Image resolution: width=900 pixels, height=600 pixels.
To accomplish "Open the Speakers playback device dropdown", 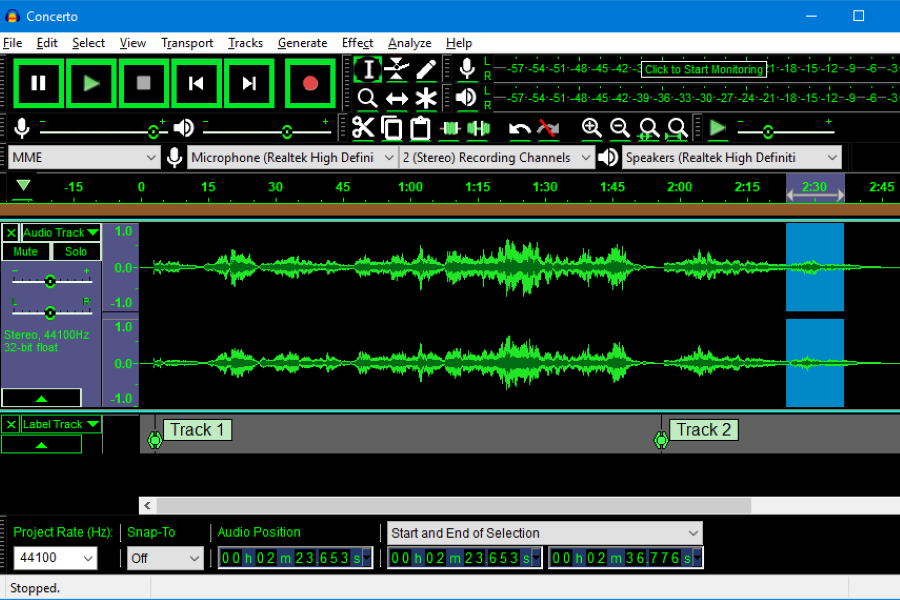I will click(732, 157).
